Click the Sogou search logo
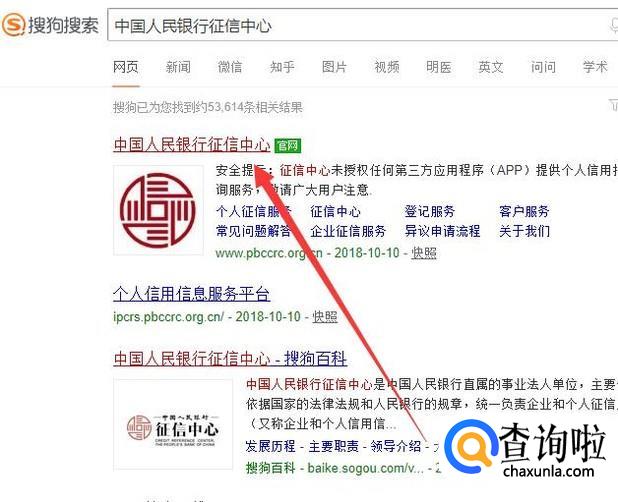618x502 pixels. coord(50,25)
